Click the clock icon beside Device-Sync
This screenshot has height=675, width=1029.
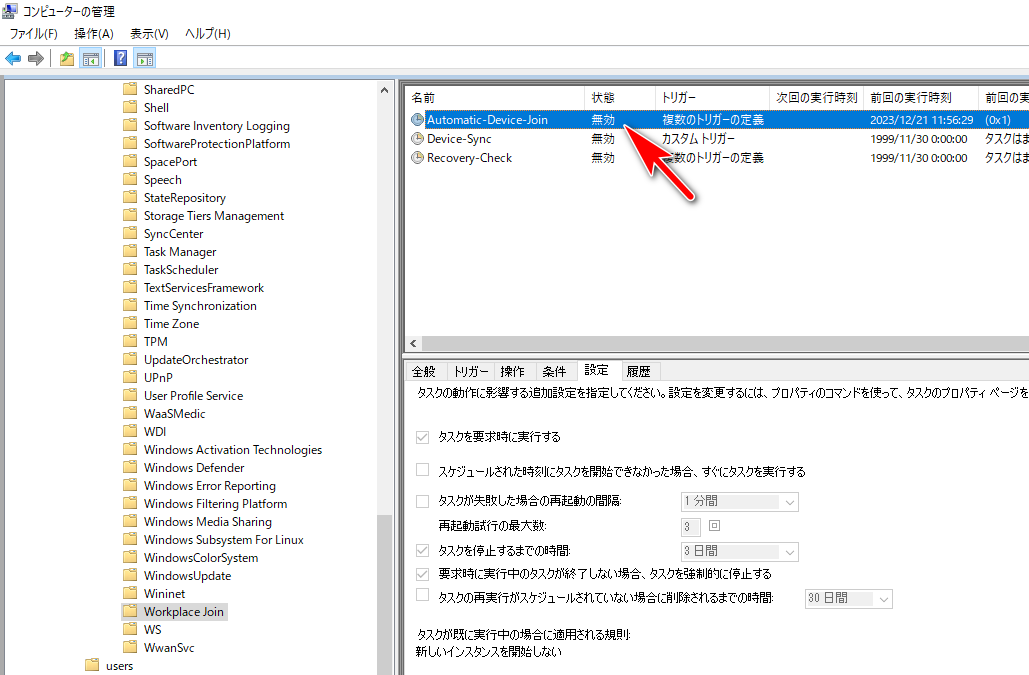[417, 139]
